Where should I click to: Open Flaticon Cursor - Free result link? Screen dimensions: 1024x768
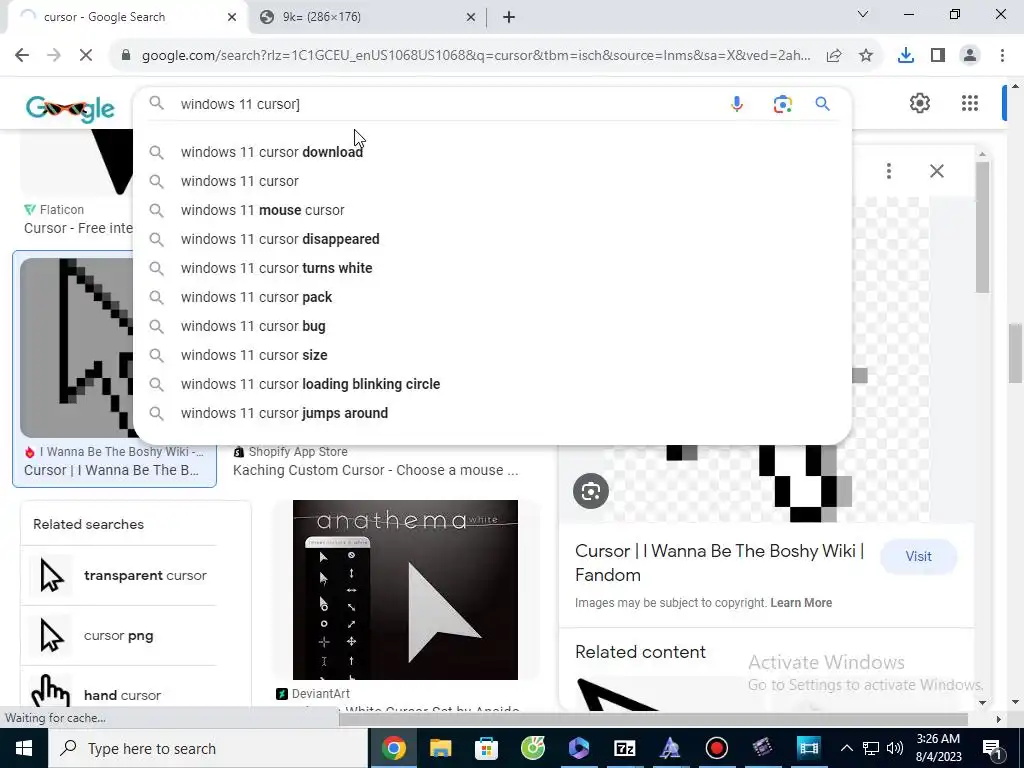pos(78,228)
